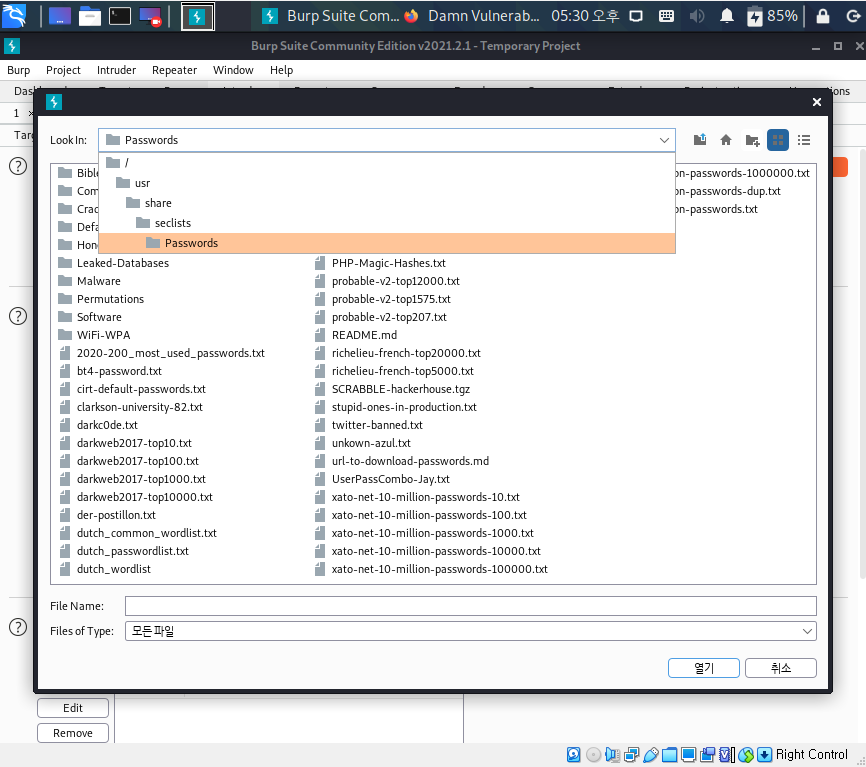Open the Repeater menu
The image size is (866, 767).
tap(175, 70)
